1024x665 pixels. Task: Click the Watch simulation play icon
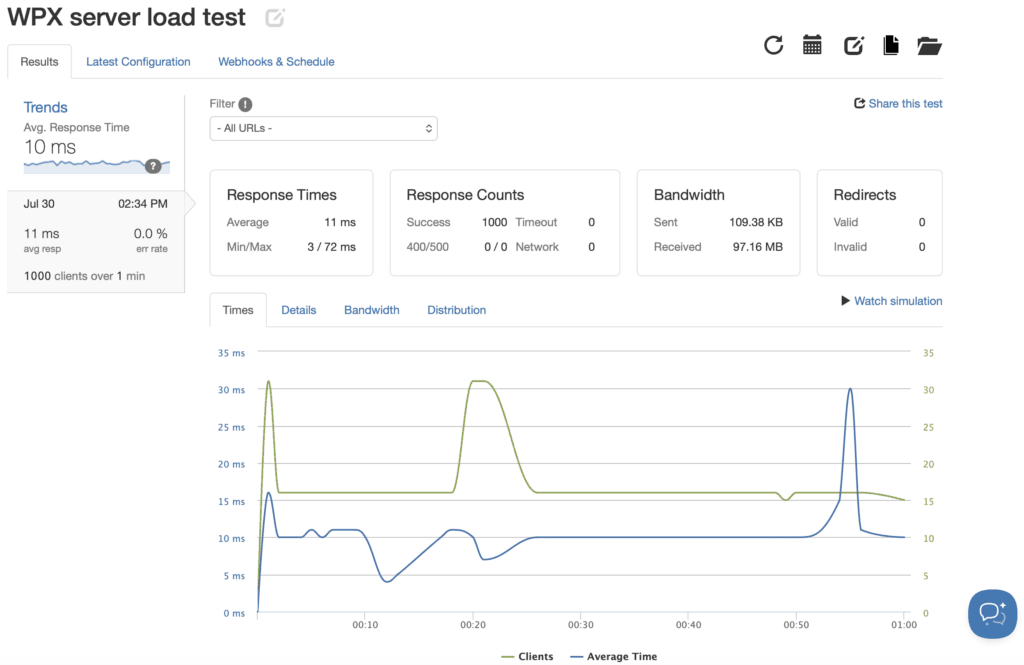coord(845,300)
